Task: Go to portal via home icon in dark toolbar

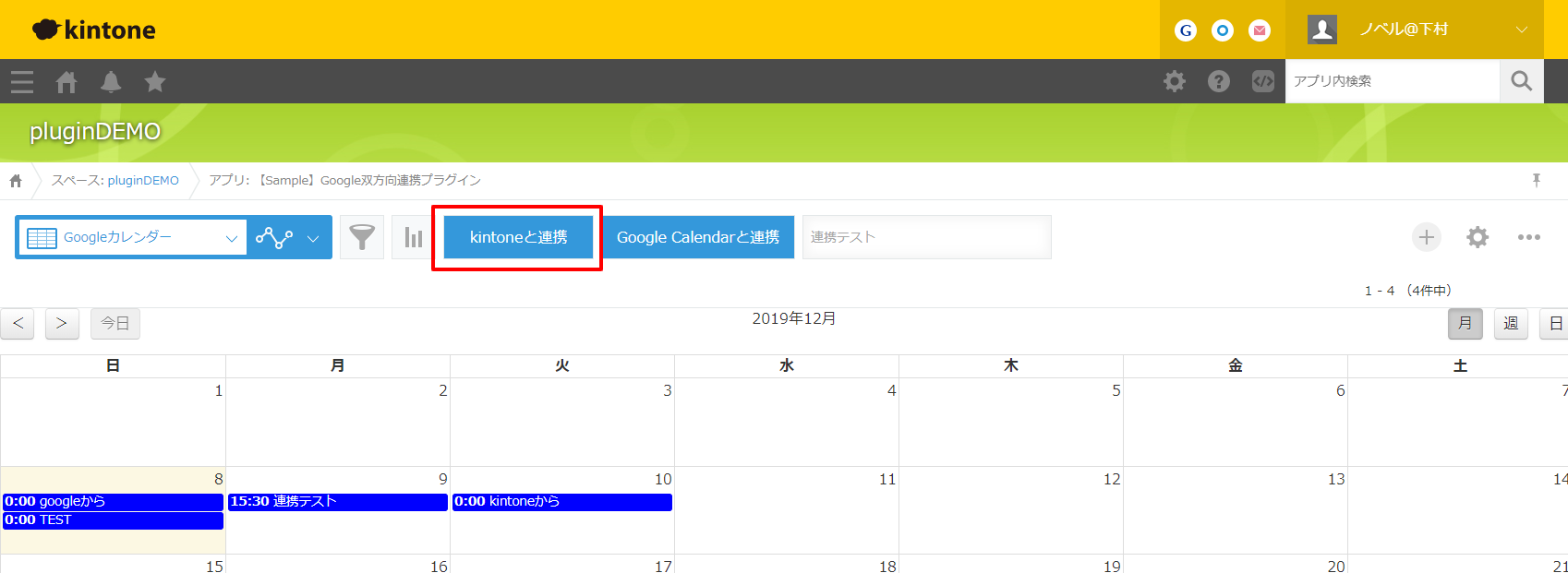Action: (x=66, y=82)
